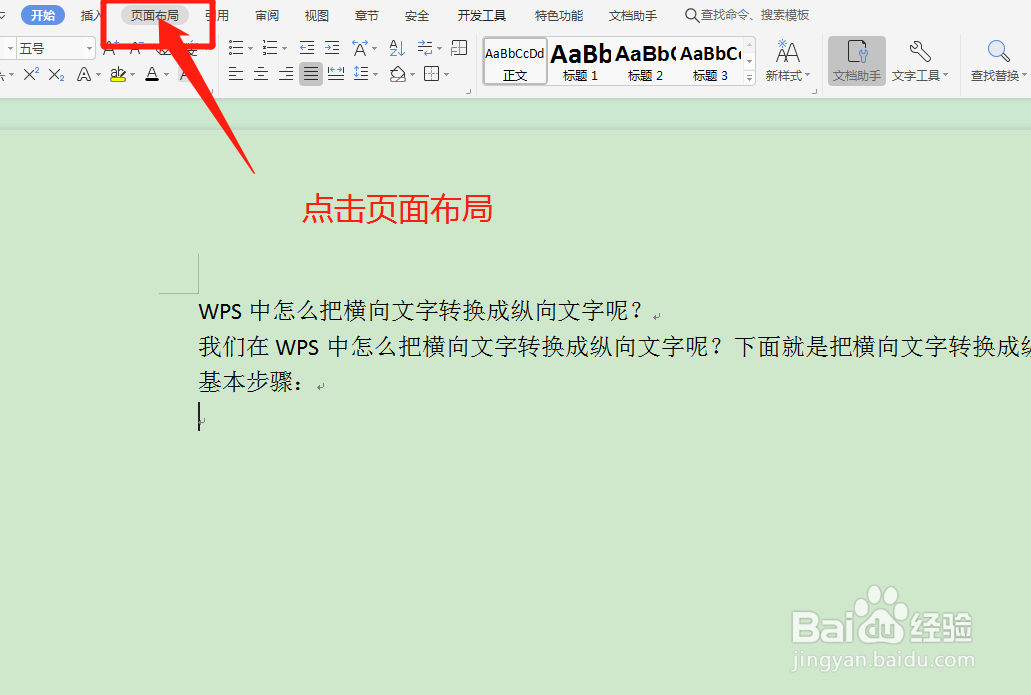1031x695 pixels.
Task: Apply yellow text highlight
Action: click(x=118, y=74)
